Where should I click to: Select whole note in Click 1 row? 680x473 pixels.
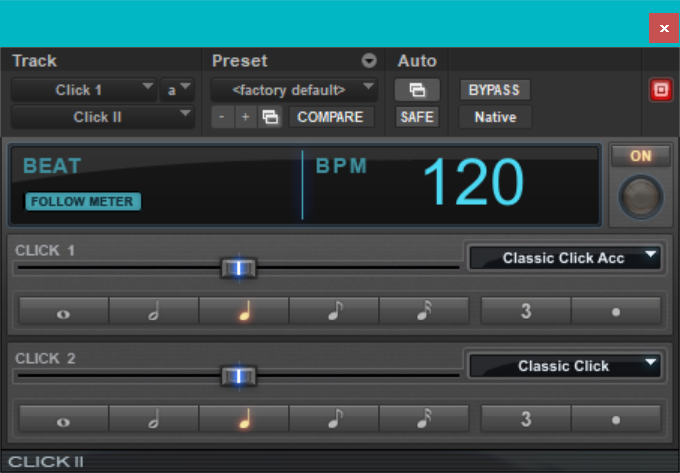pyautogui.click(x=63, y=311)
